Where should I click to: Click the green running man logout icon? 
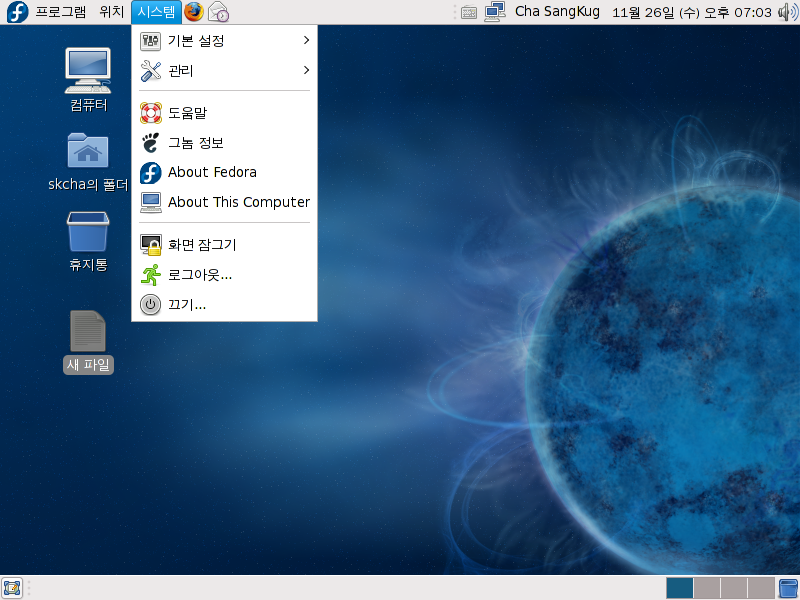click(x=151, y=275)
